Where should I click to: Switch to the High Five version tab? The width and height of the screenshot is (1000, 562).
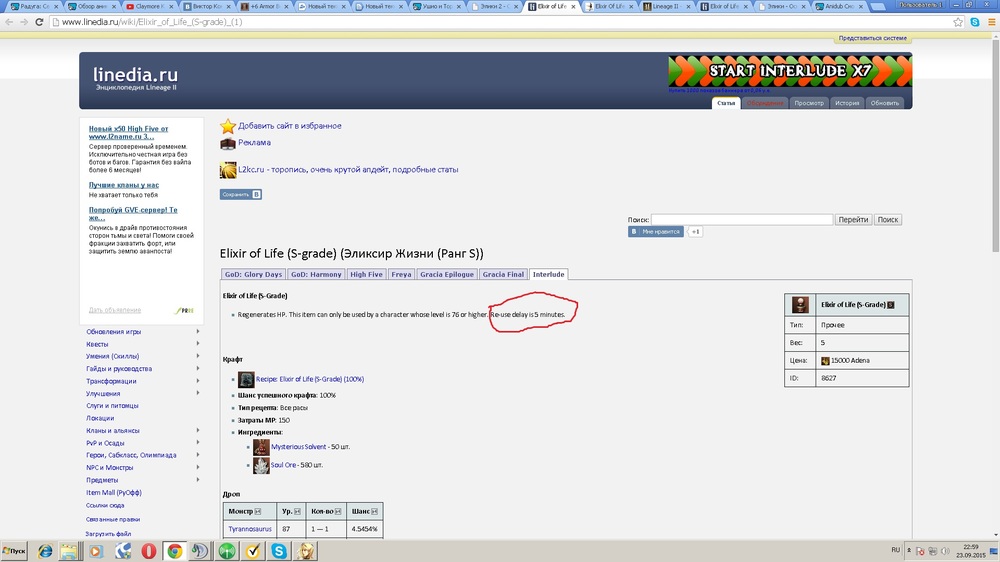tap(366, 274)
